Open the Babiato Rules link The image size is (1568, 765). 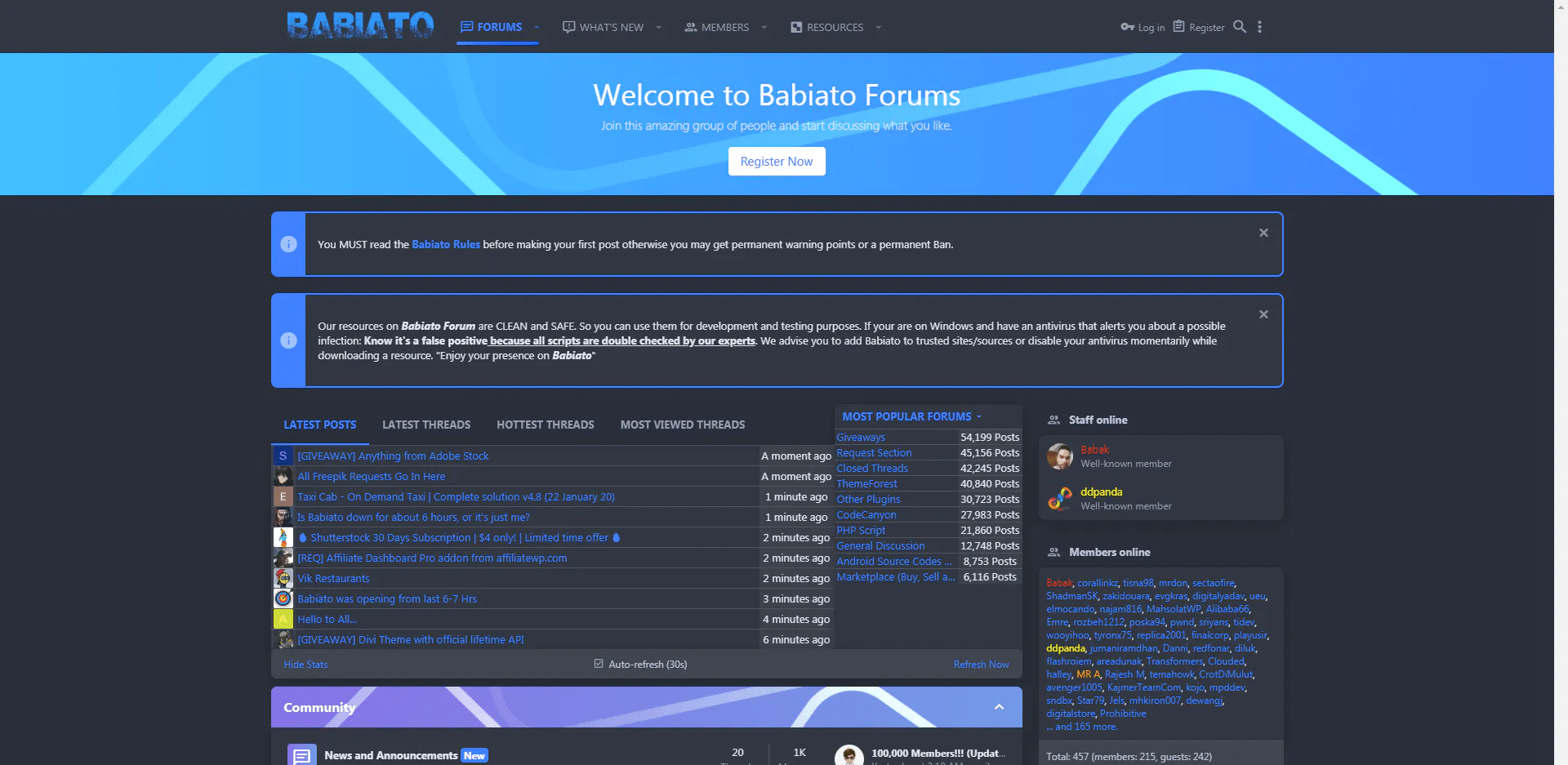(x=446, y=244)
